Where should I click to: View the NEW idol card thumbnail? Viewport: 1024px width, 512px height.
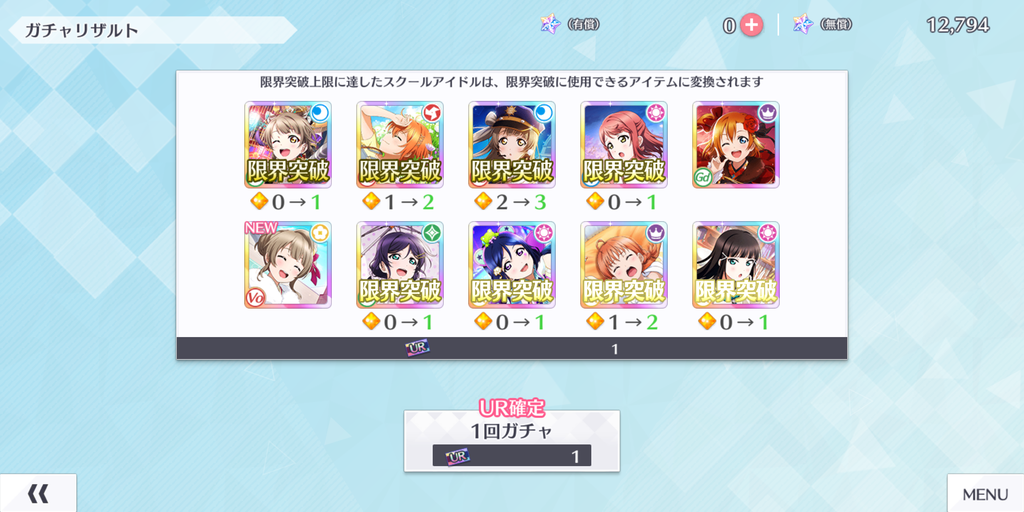288,264
